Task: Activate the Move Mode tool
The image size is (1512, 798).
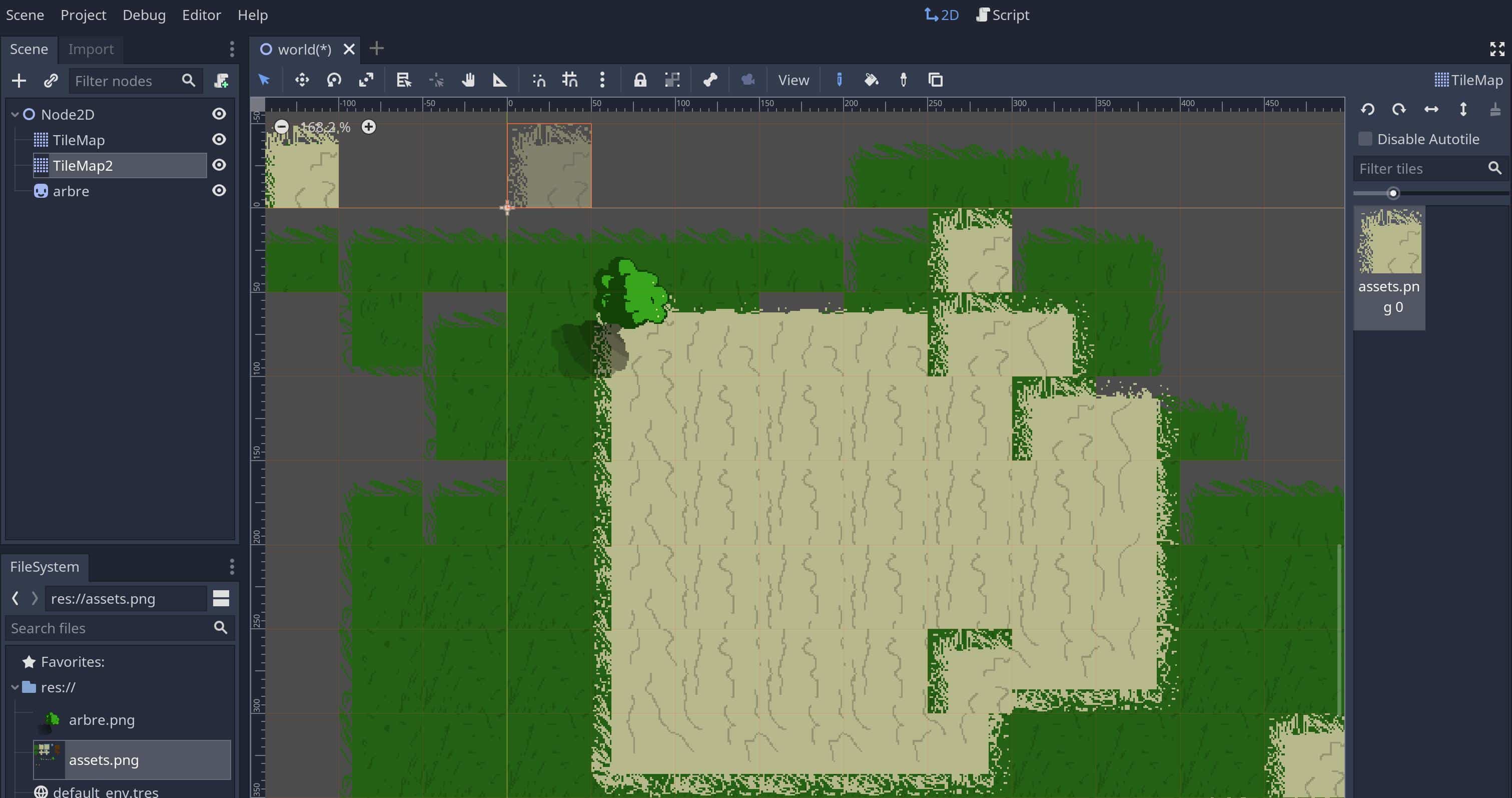Action: [302, 80]
